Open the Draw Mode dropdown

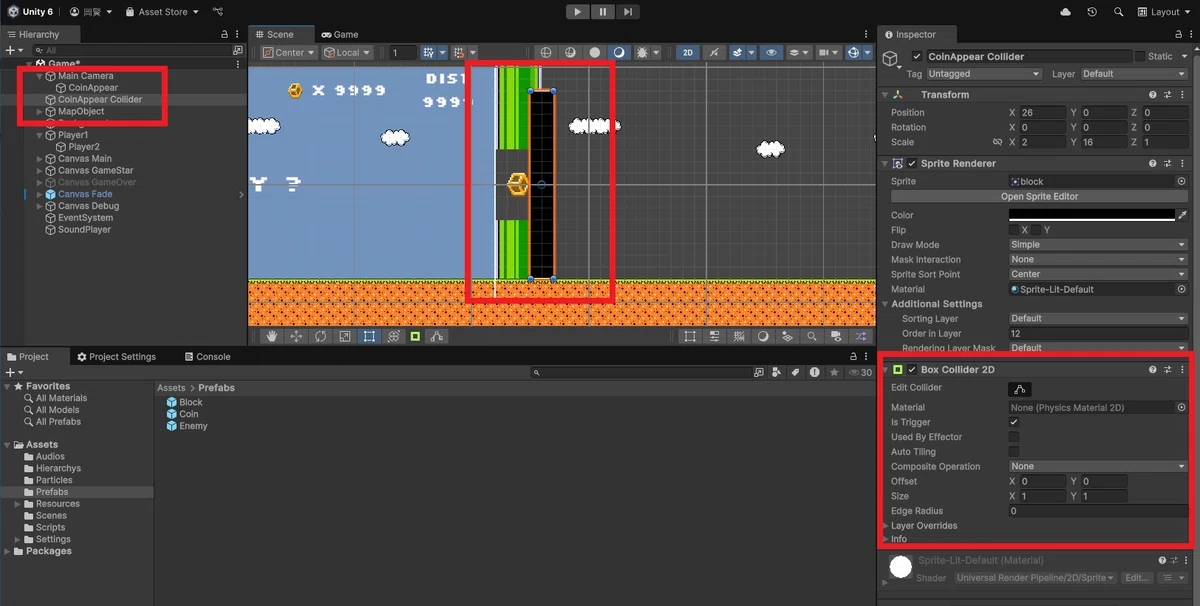[1098, 244]
